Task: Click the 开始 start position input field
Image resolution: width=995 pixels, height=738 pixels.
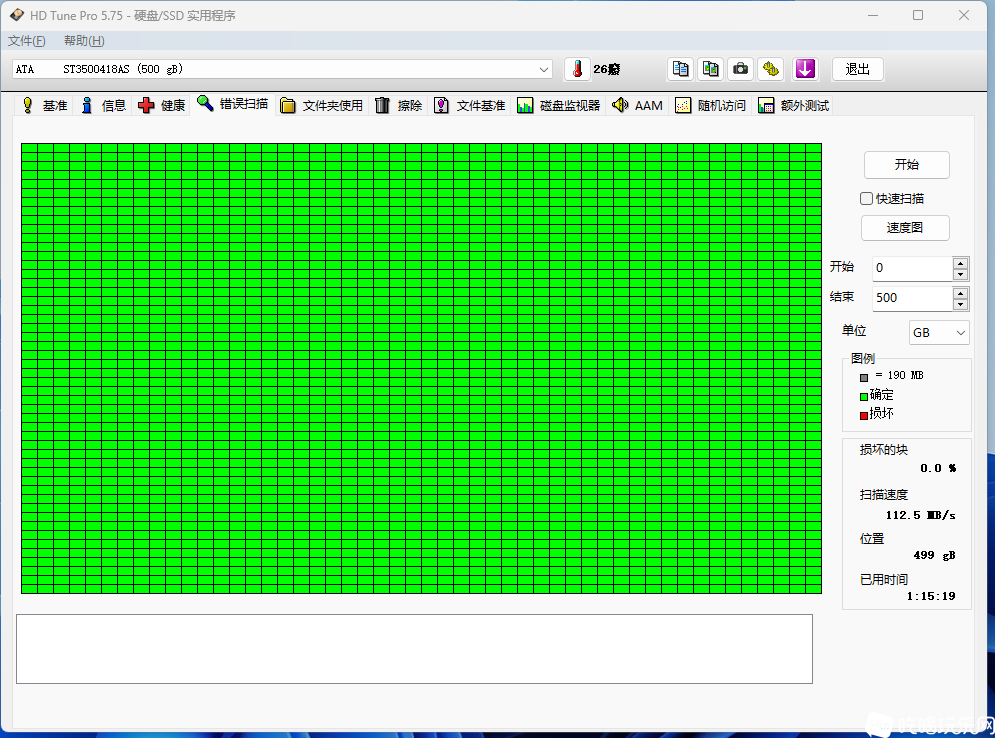Action: [913, 268]
